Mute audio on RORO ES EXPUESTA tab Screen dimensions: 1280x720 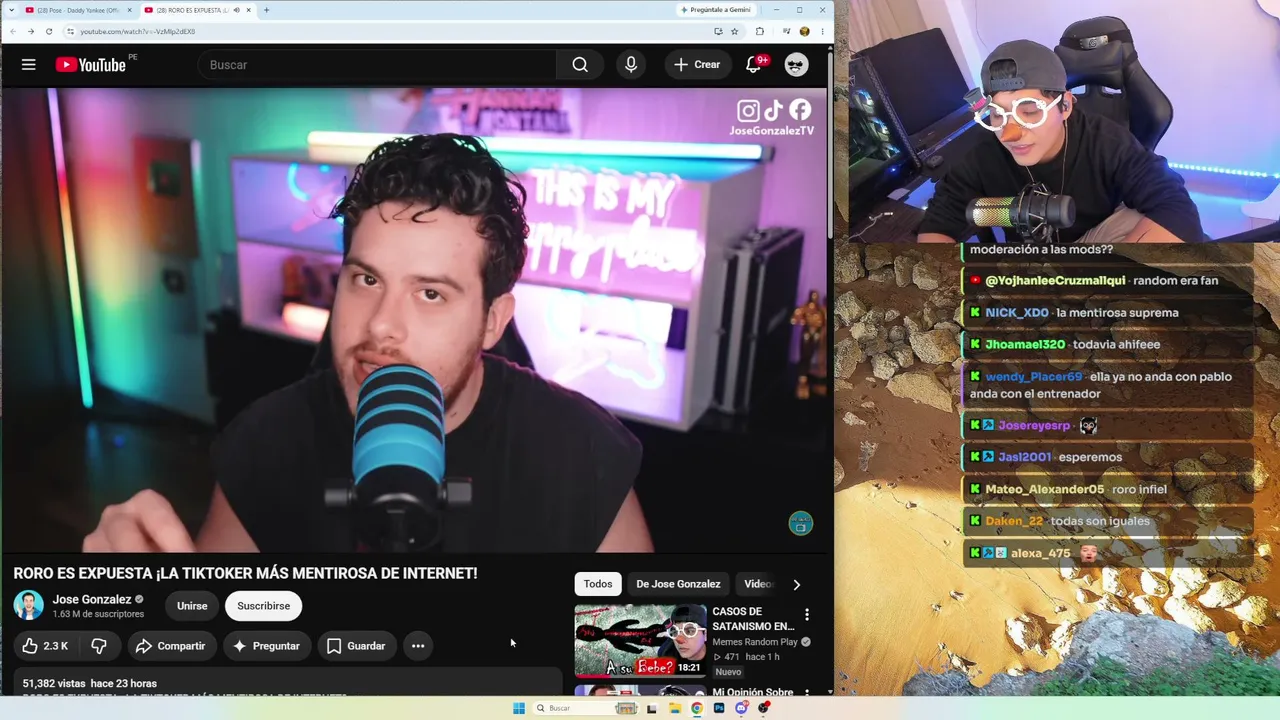(x=236, y=10)
